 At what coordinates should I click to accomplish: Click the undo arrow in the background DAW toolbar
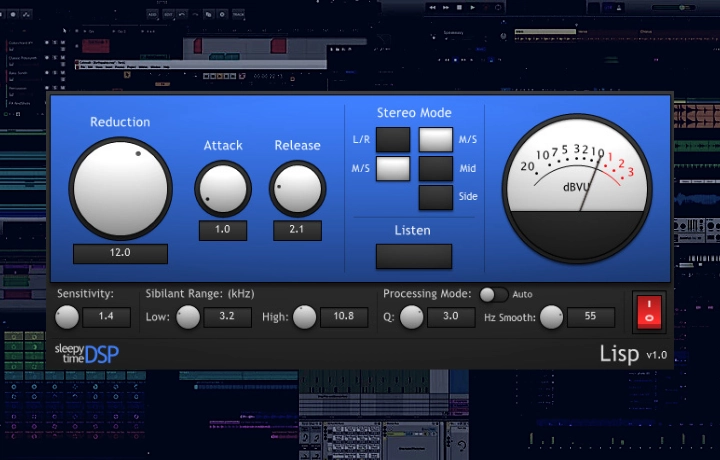point(182,14)
